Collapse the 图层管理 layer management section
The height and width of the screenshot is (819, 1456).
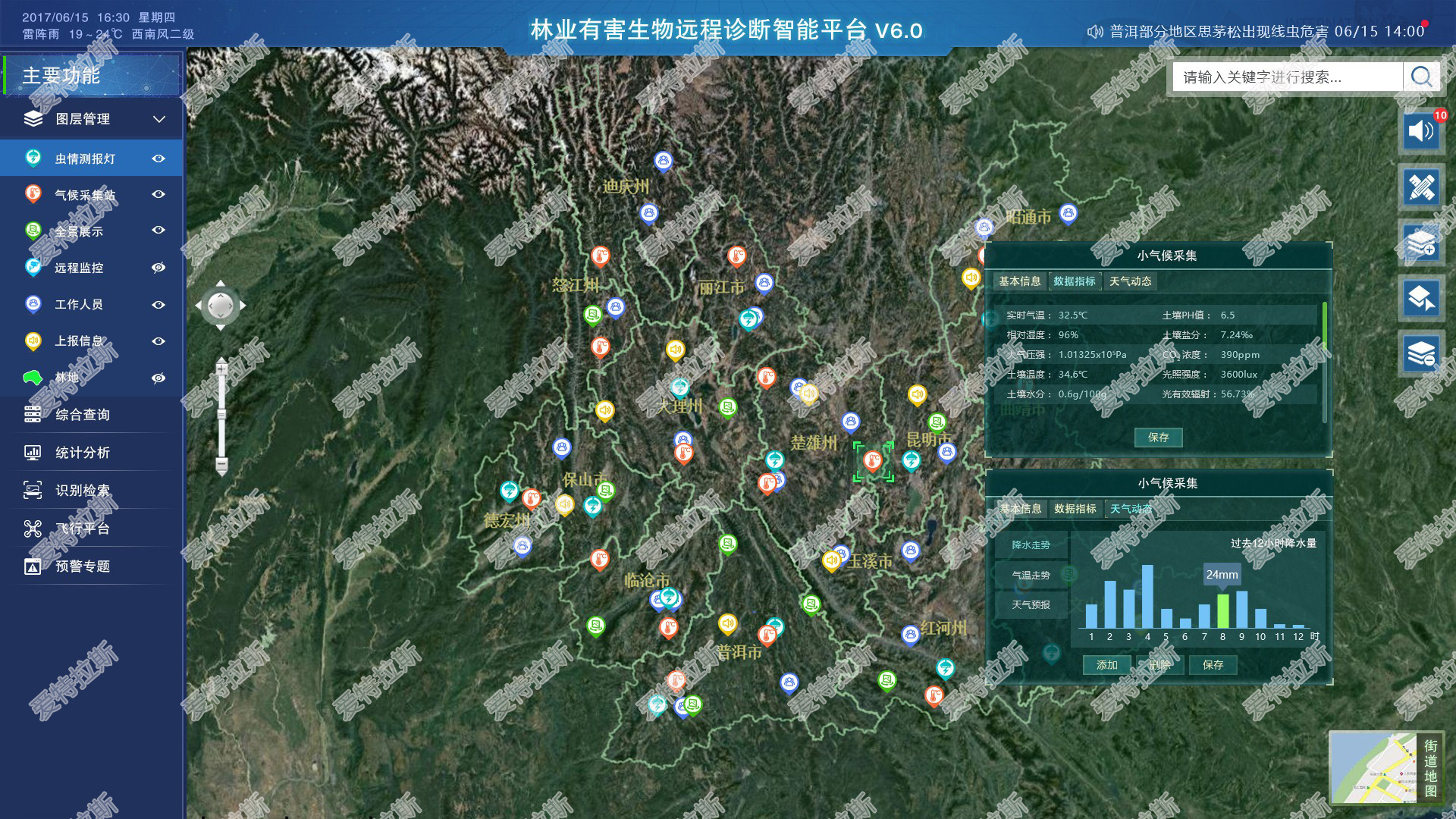tap(159, 119)
